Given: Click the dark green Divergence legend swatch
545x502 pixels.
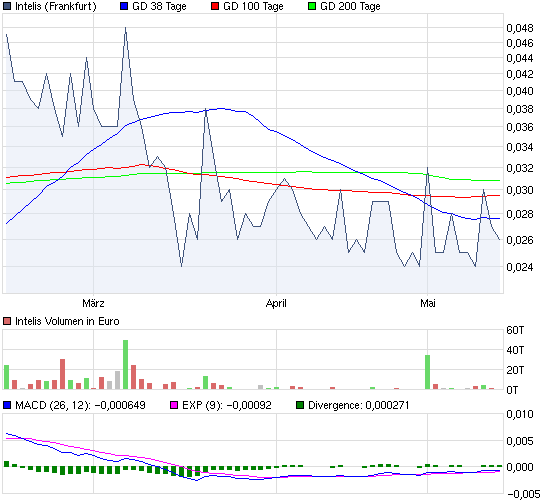Looking at the screenshot, I should click(300, 405).
